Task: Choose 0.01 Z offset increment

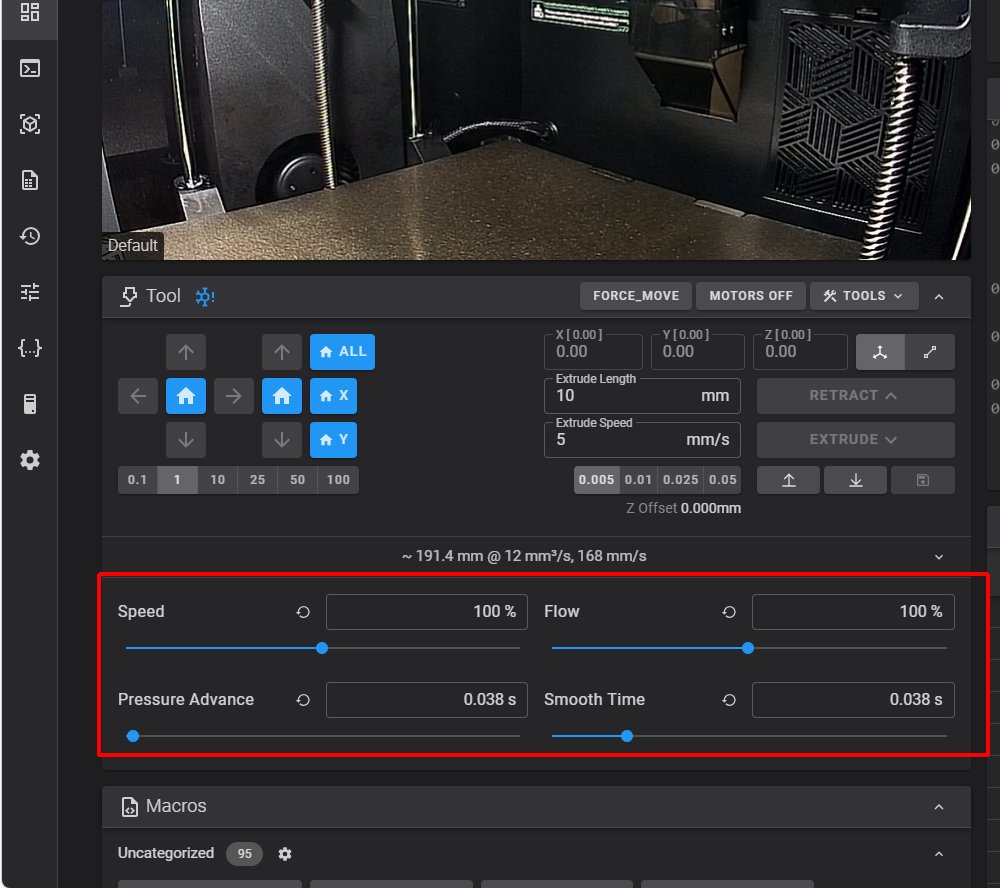Action: pos(638,480)
